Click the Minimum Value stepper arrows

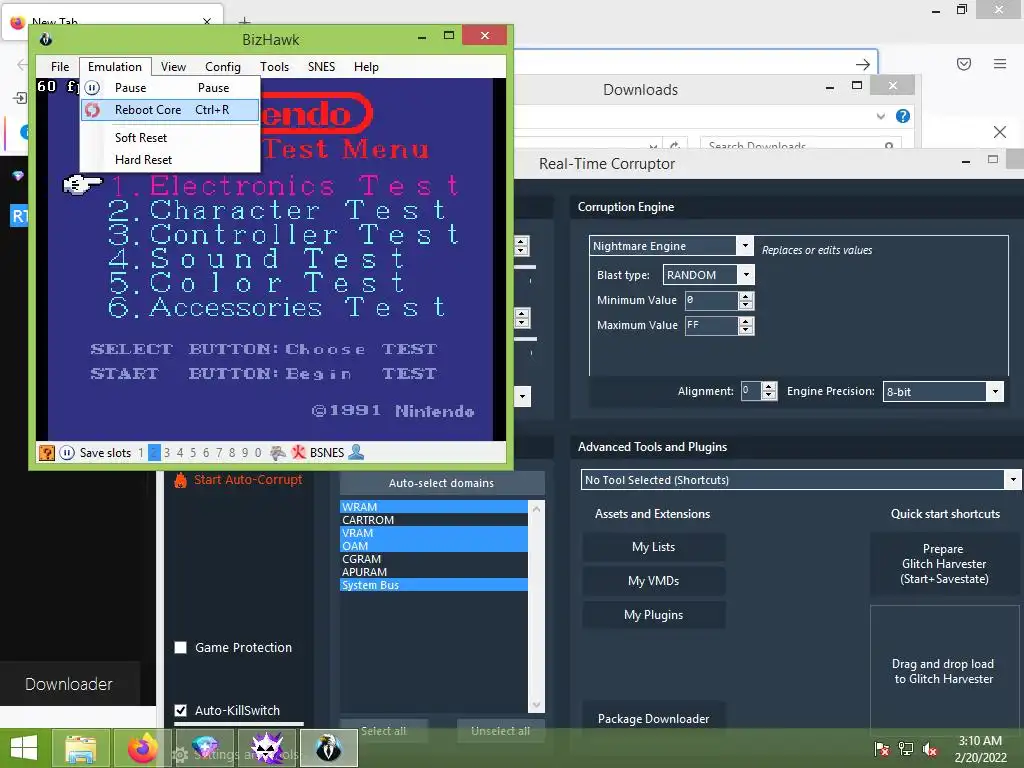[x=746, y=300]
